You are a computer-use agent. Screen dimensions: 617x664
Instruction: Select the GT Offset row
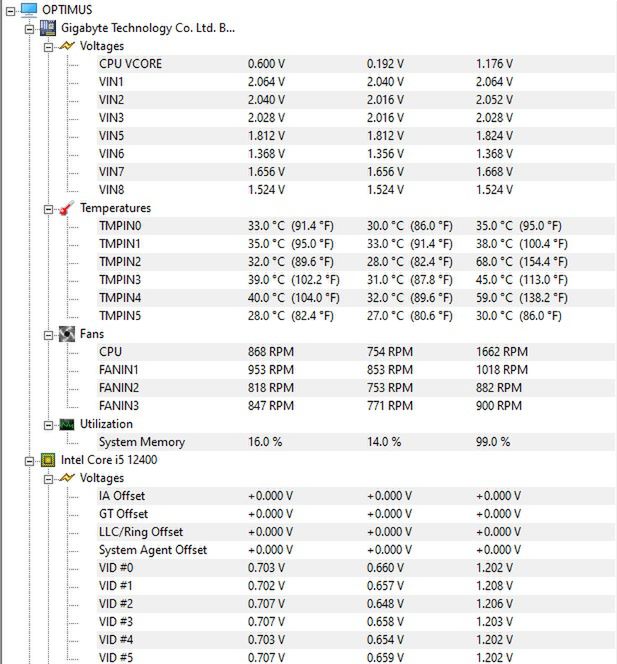pyautogui.click(x=356, y=514)
